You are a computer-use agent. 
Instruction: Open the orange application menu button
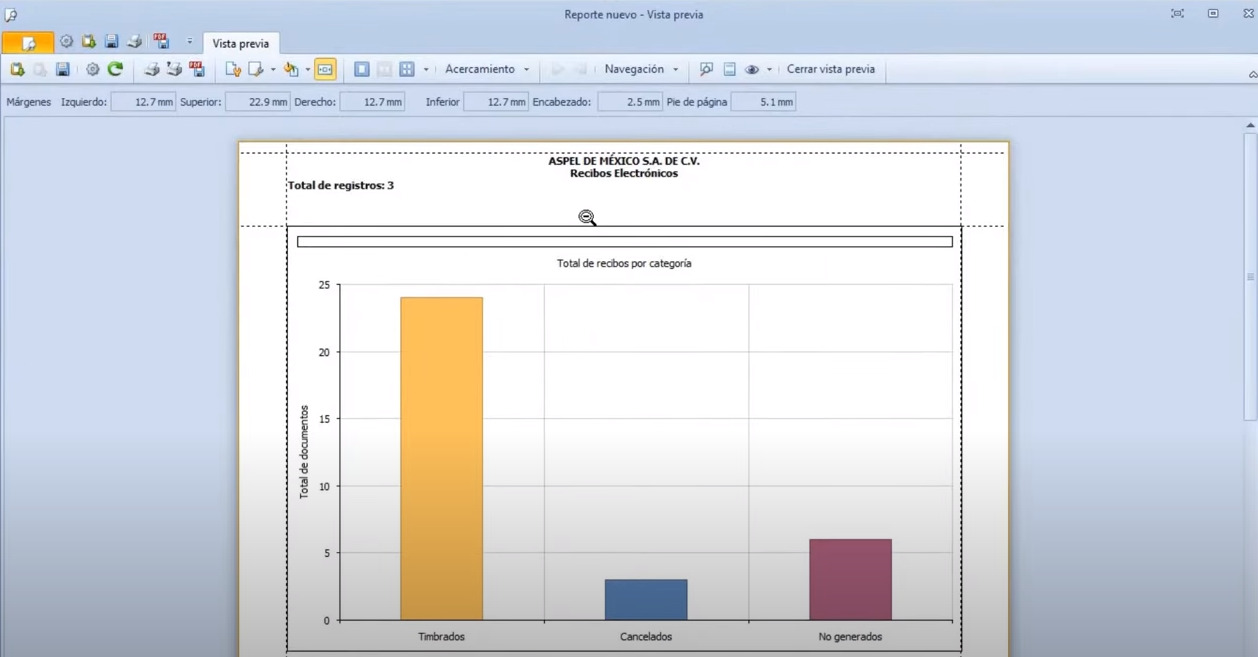27,43
